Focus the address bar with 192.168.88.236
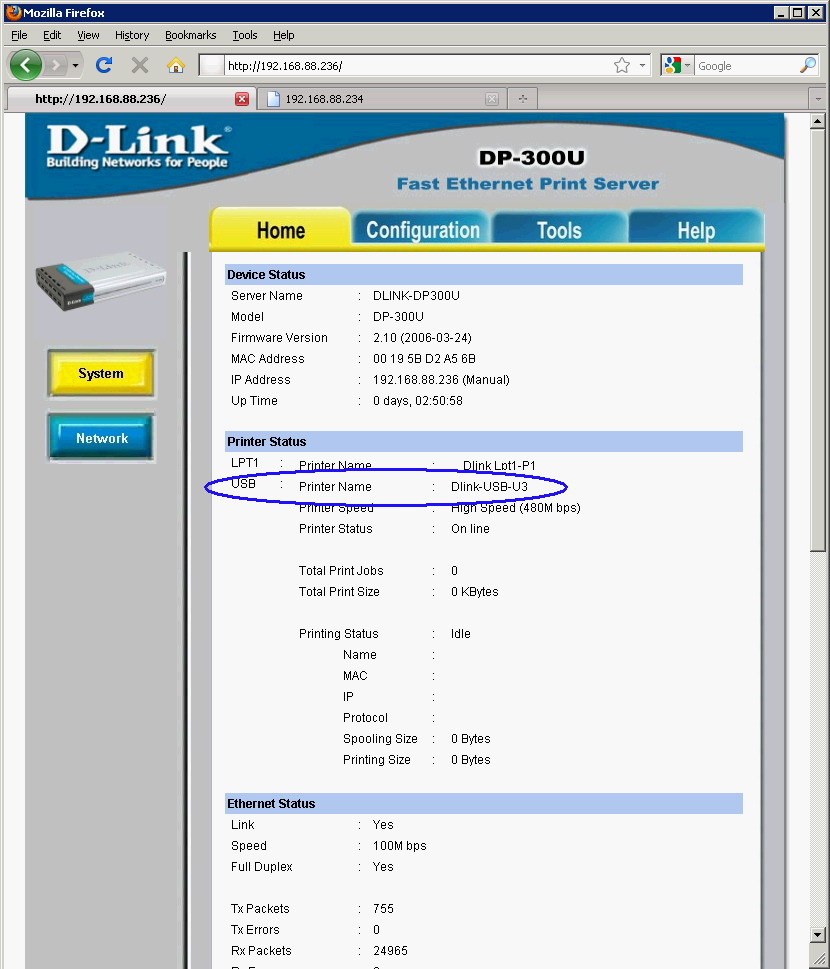This screenshot has height=969, width=830. [x=418, y=66]
